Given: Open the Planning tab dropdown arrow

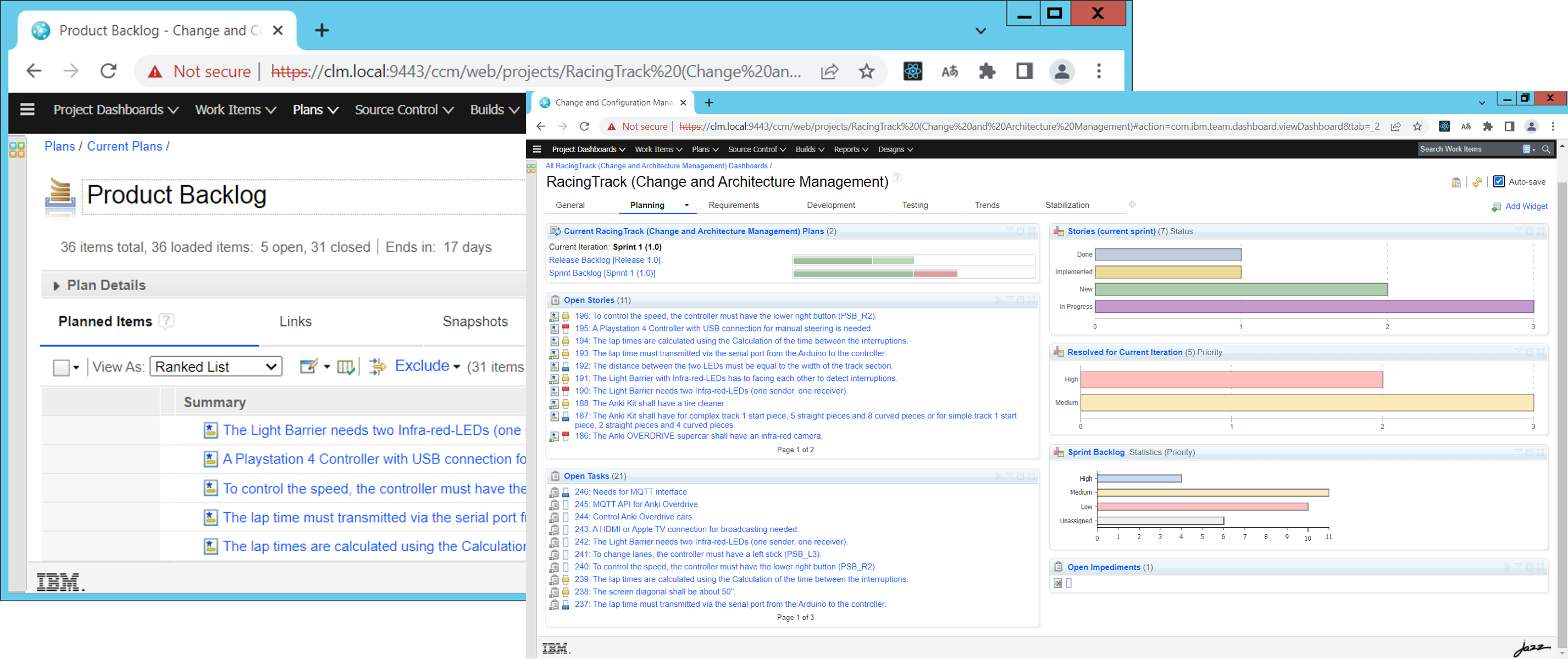Looking at the screenshot, I should [x=686, y=205].
